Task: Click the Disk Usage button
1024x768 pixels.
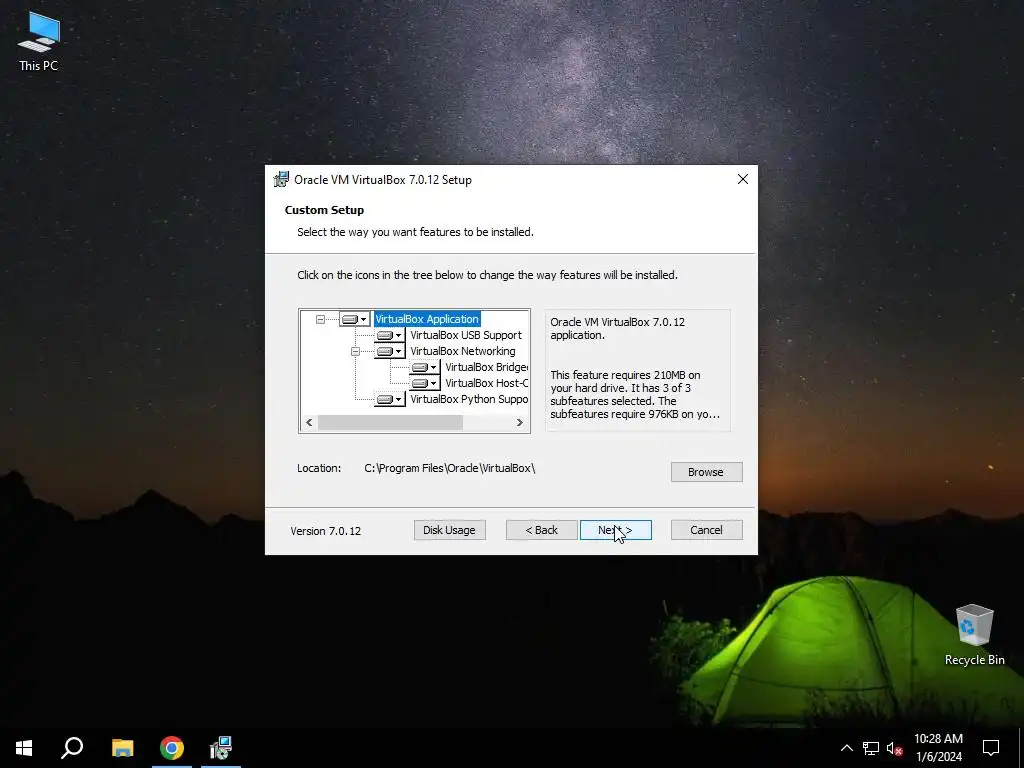Action: [x=449, y=530]
